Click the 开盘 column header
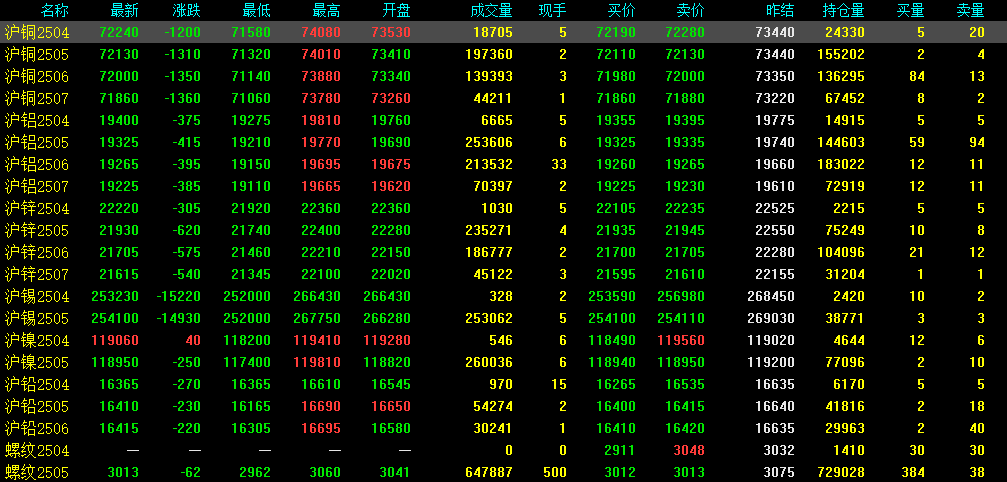 click(396, 10)
